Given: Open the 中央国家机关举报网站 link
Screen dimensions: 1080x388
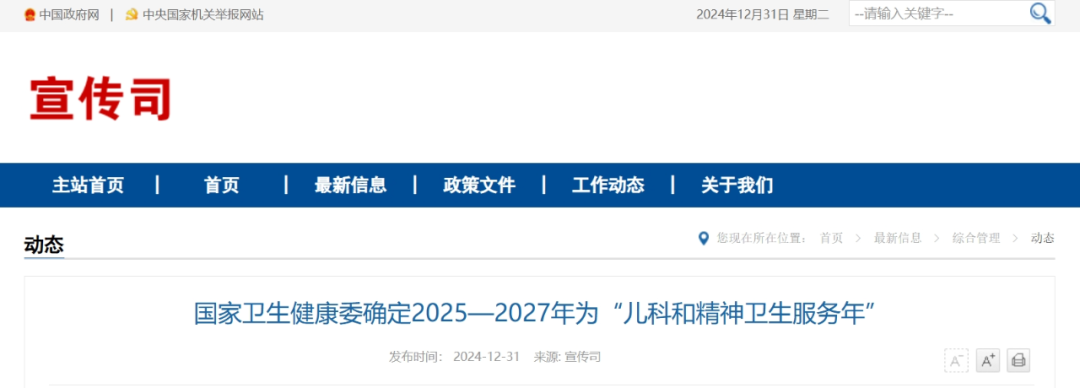Looking at the screenshot, I should pyautogui.click(x=202, y=14).
